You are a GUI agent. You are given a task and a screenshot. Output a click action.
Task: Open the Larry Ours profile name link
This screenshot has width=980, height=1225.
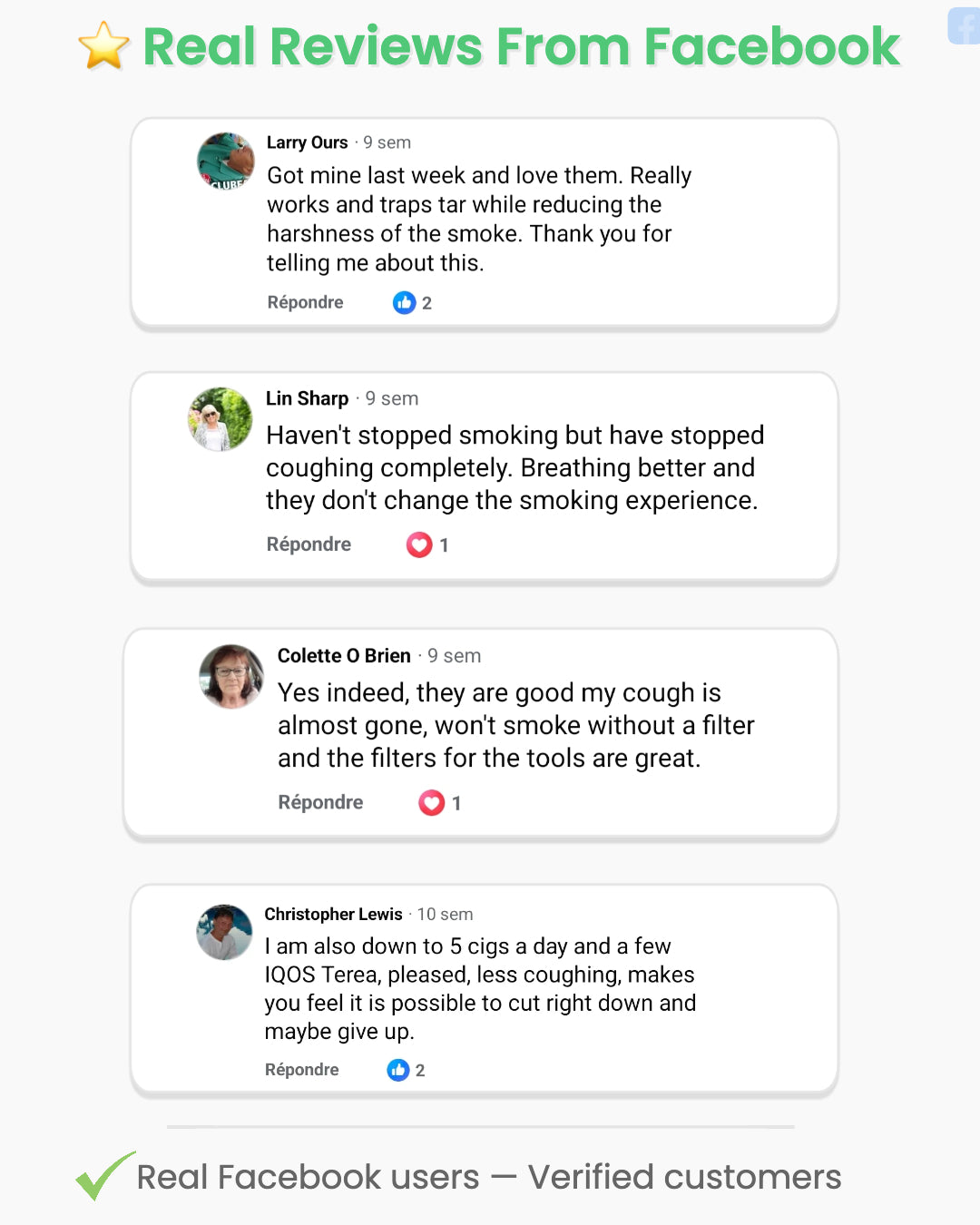[307, 142]
